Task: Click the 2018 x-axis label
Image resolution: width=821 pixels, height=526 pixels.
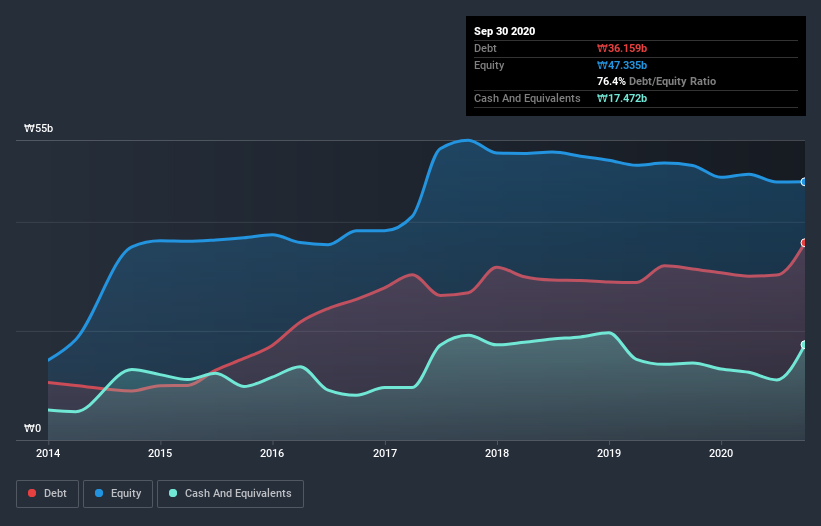Action: pyautogui.click(x=497, y=453)
